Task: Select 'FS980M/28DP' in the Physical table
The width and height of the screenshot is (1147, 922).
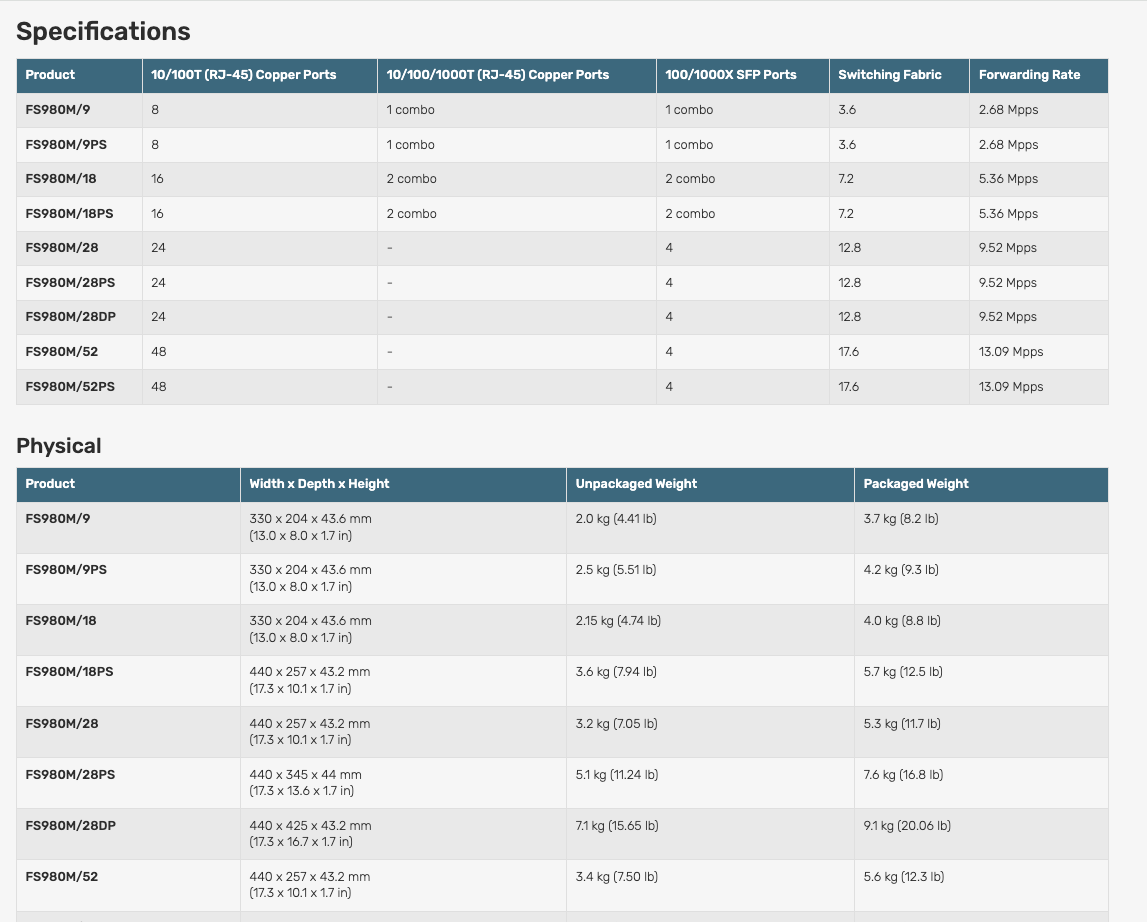Action: (x=70, y=825)
